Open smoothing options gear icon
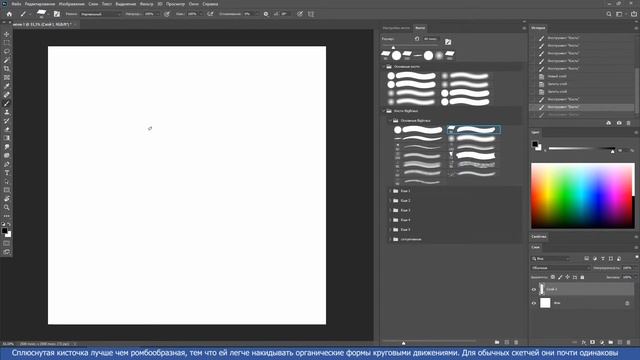Image resolution: width=640 pixels, height=360 pixels. tap(266, 14)
